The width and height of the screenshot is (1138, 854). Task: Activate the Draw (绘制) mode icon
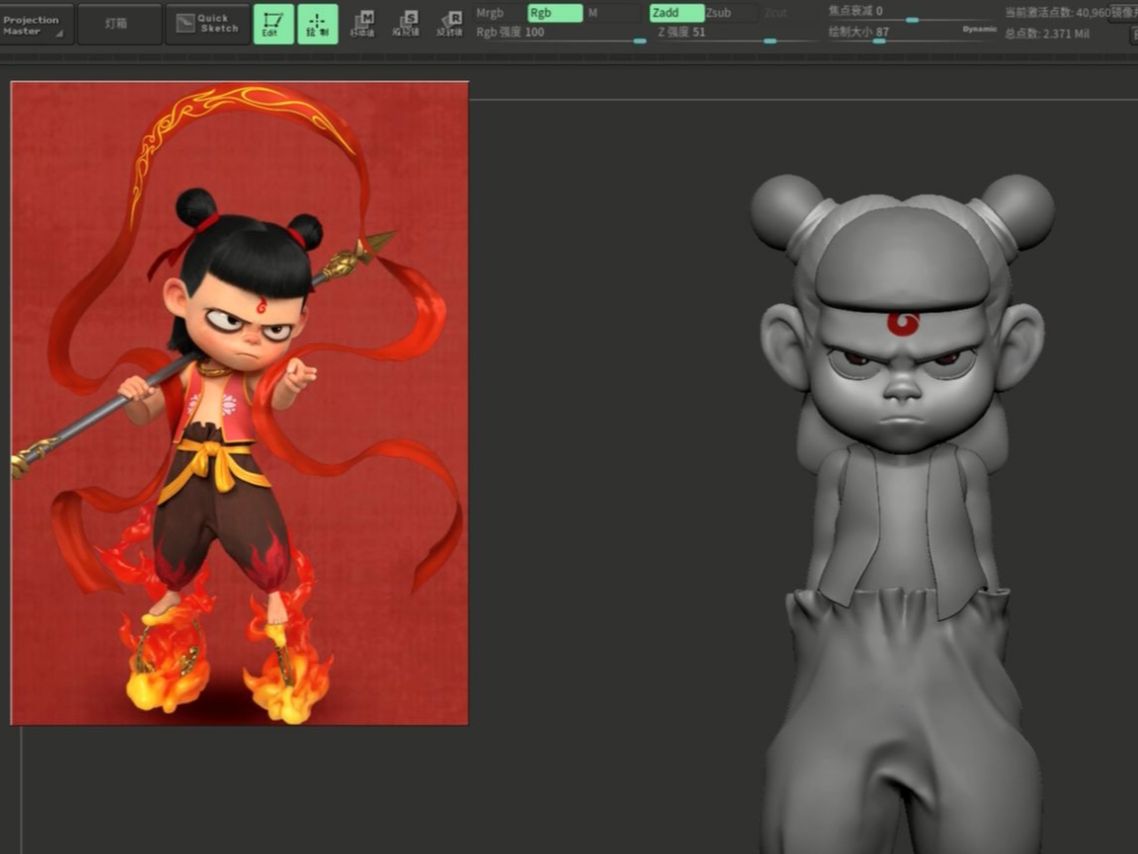(317, 24)
